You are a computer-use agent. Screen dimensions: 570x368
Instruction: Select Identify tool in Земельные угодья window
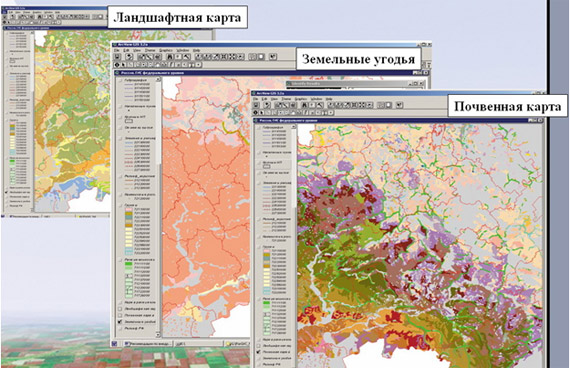(117, 65)
